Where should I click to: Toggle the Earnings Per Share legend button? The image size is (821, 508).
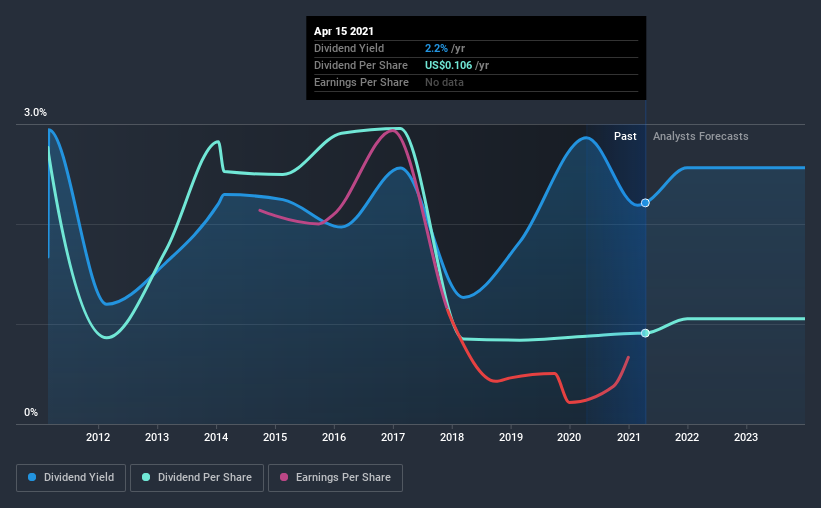336,478
